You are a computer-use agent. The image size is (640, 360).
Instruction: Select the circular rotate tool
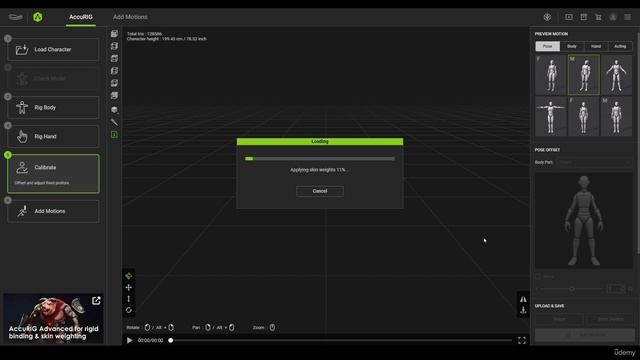[x=129, y=310]
